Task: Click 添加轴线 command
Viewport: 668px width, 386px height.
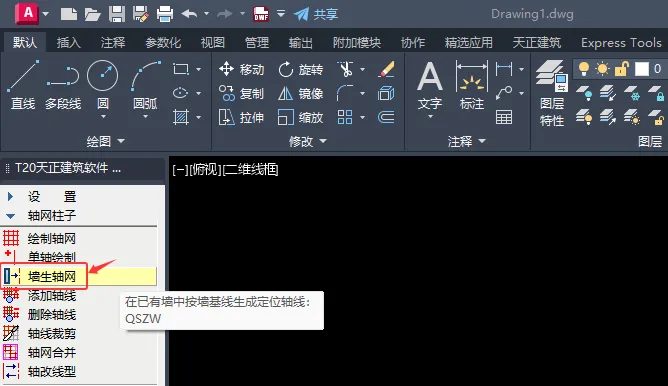Action: [52, 295]
